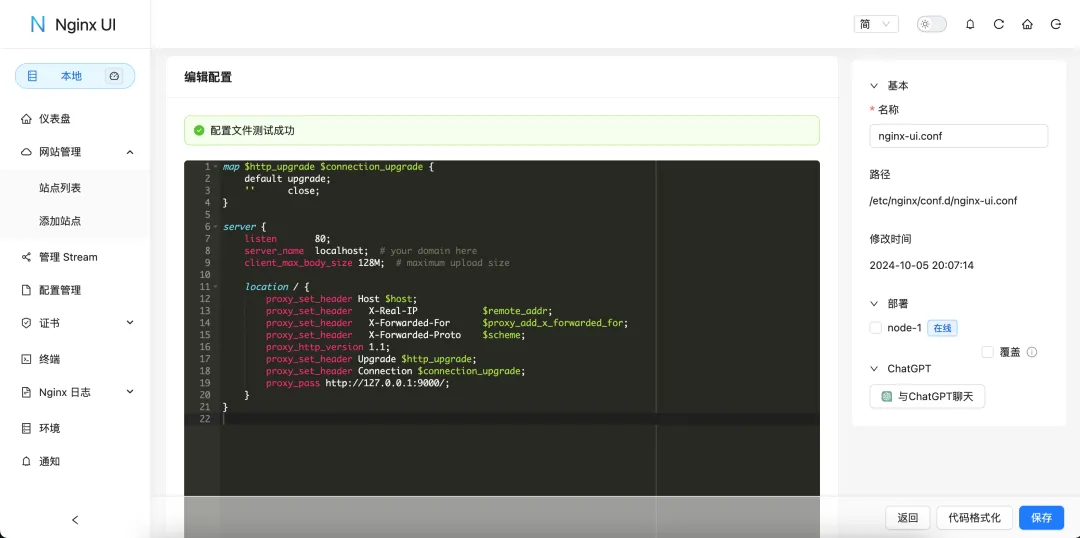Collapse the sidebar with the left arrow
Screen dimensions: 1080x538
coord(75,520)
